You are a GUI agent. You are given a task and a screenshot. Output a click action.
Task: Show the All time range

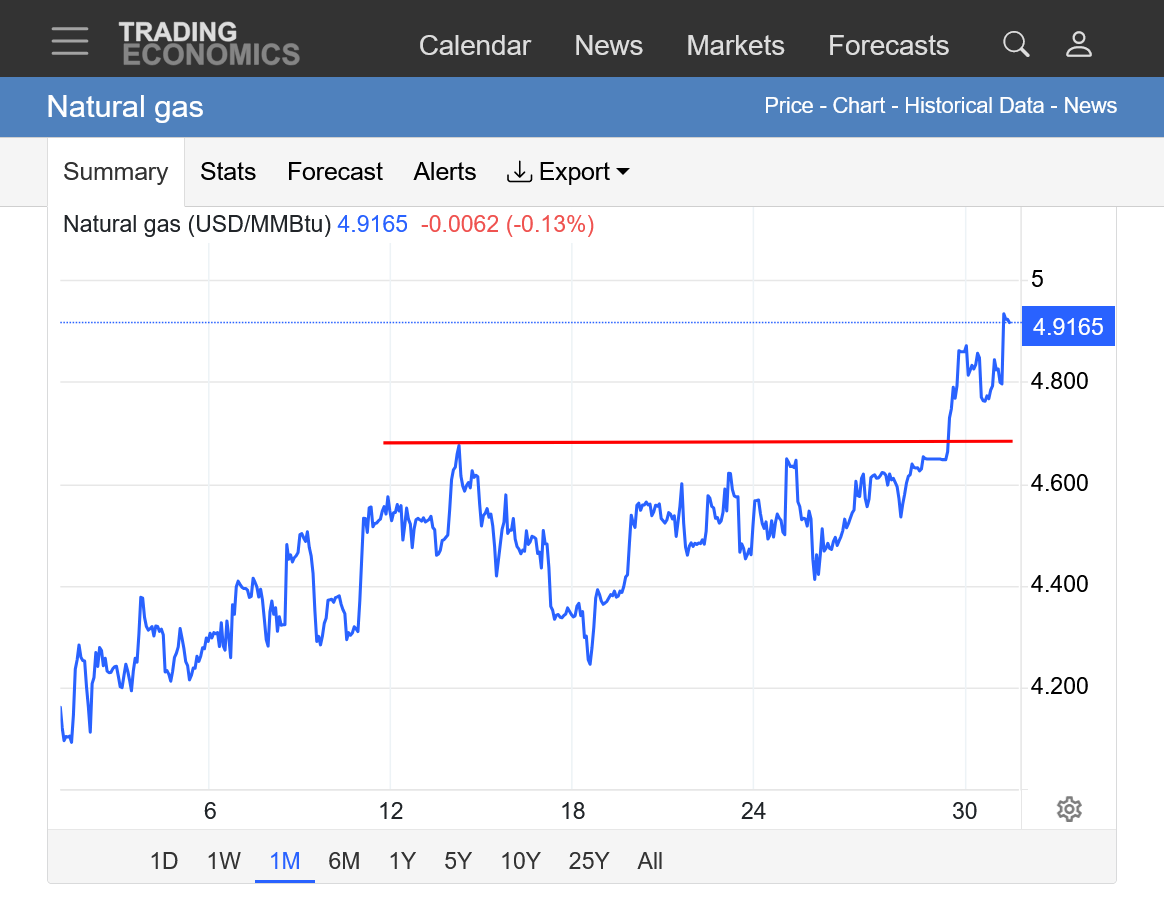[x=650, y=861]
